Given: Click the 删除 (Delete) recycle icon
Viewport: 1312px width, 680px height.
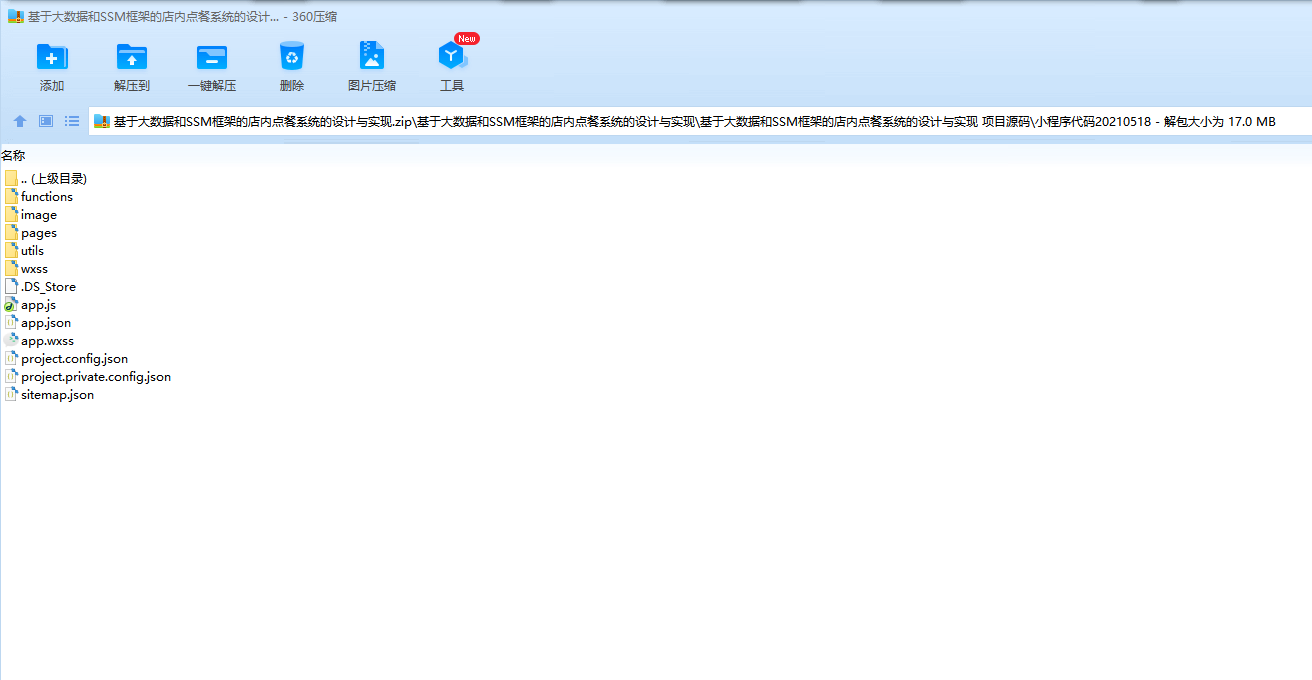Looking at the screenshot, I should click(292, 57).
